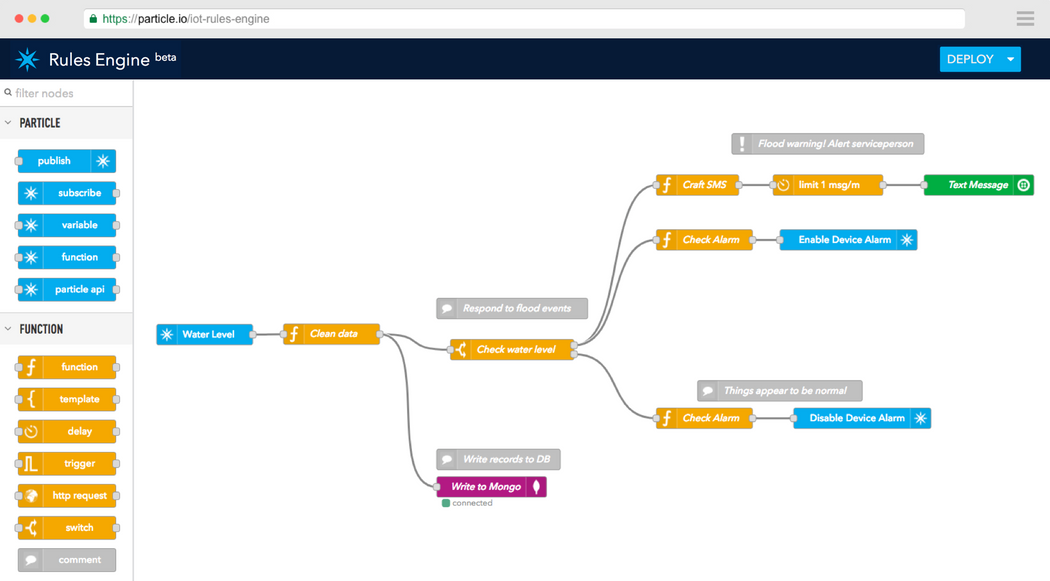Open the DEPLOY dropdown arrow

[x=1011, y=59]
